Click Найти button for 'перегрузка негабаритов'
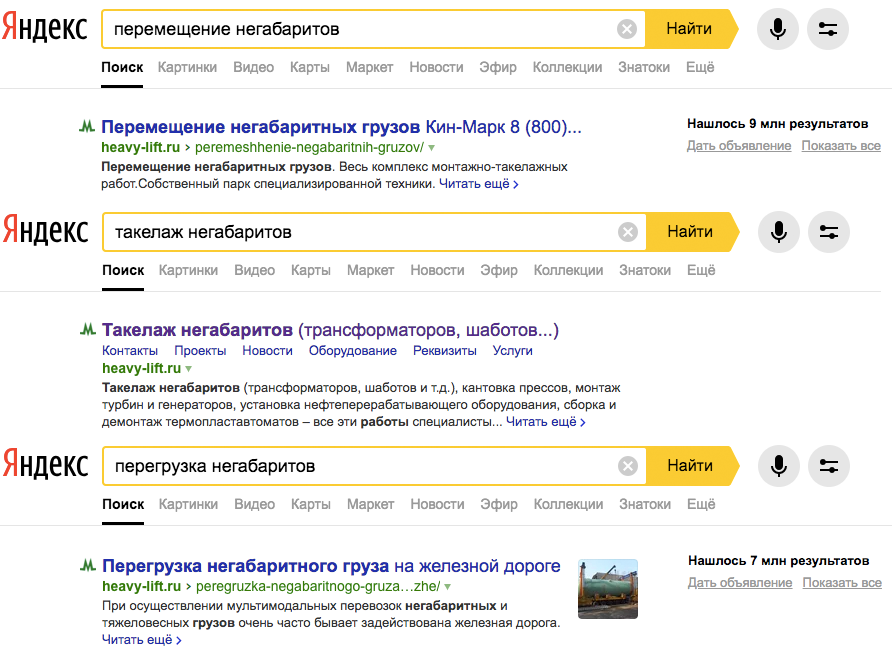This screenshot has height=657, width=892. pos(692,466)
